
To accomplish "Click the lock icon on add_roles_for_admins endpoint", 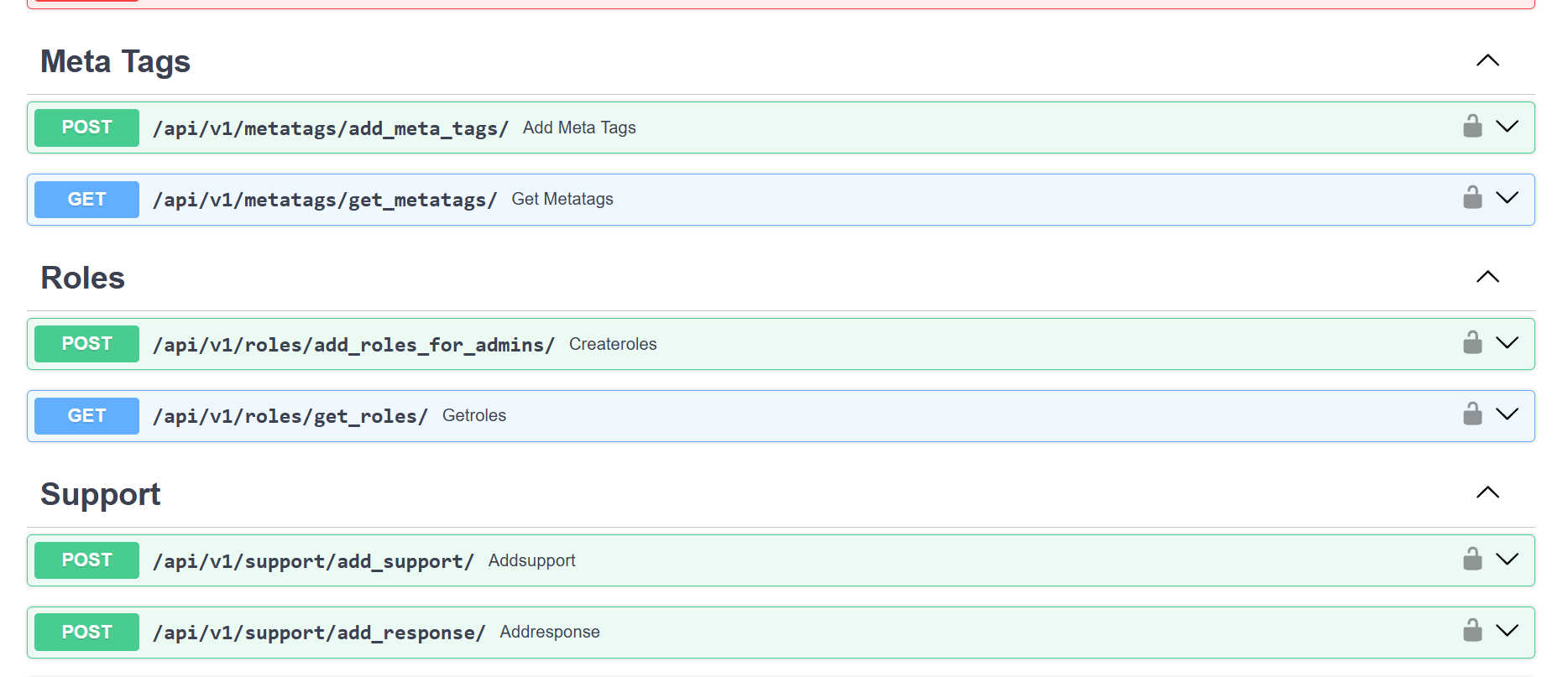I will (1471, 343).
